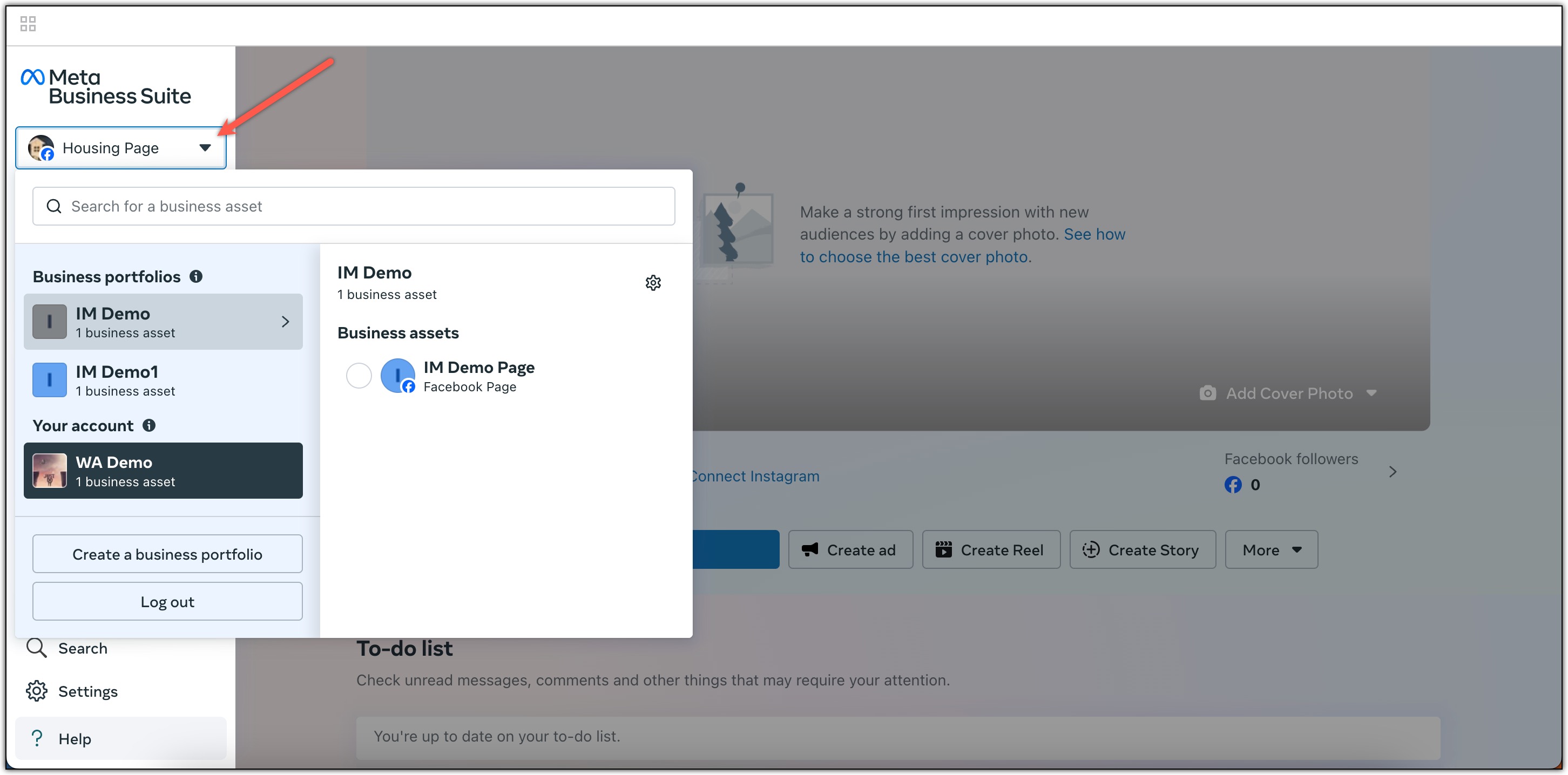Click the camera icon for cover photo

click(1208, 393)
